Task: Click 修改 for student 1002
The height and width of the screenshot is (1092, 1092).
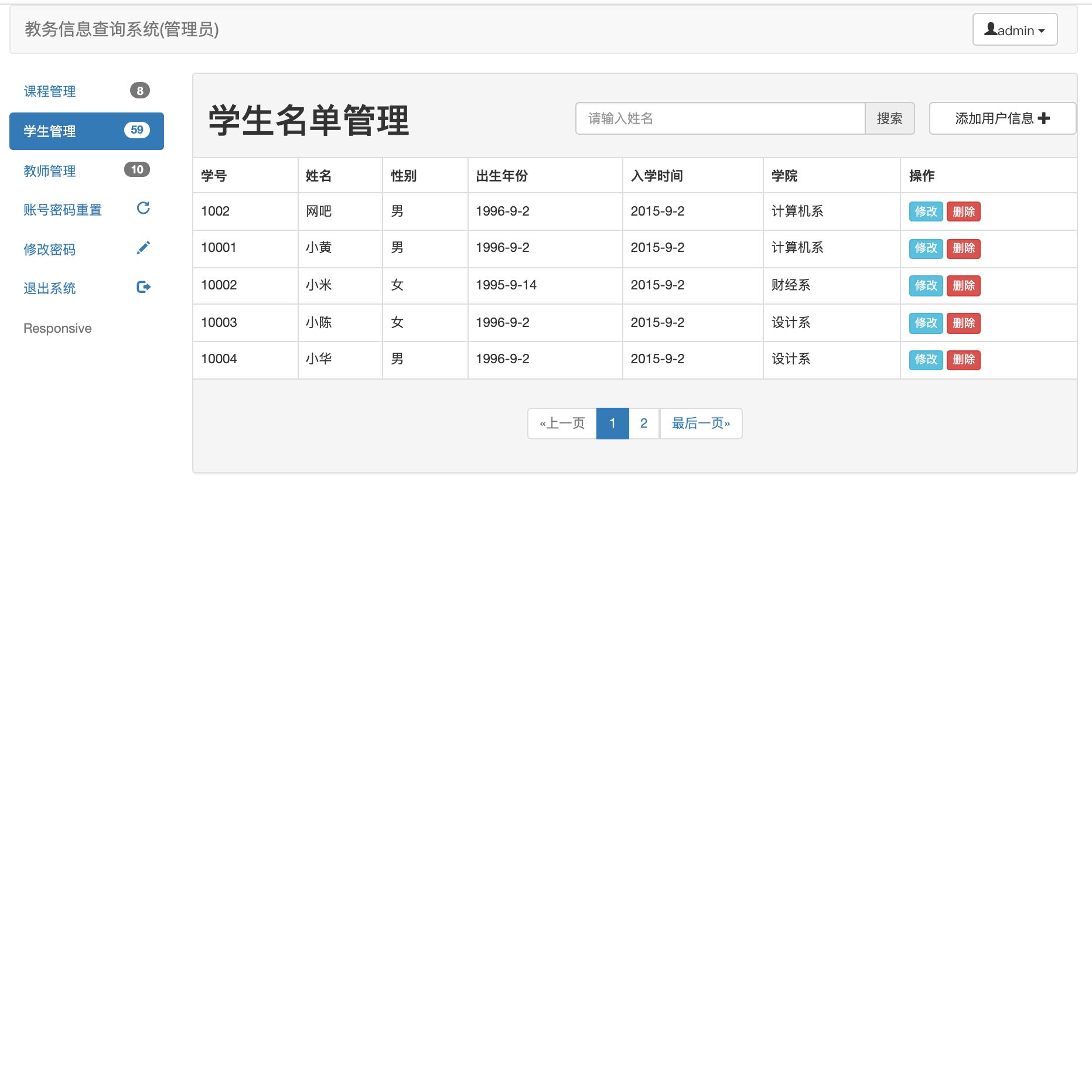Action: point(926,211)
